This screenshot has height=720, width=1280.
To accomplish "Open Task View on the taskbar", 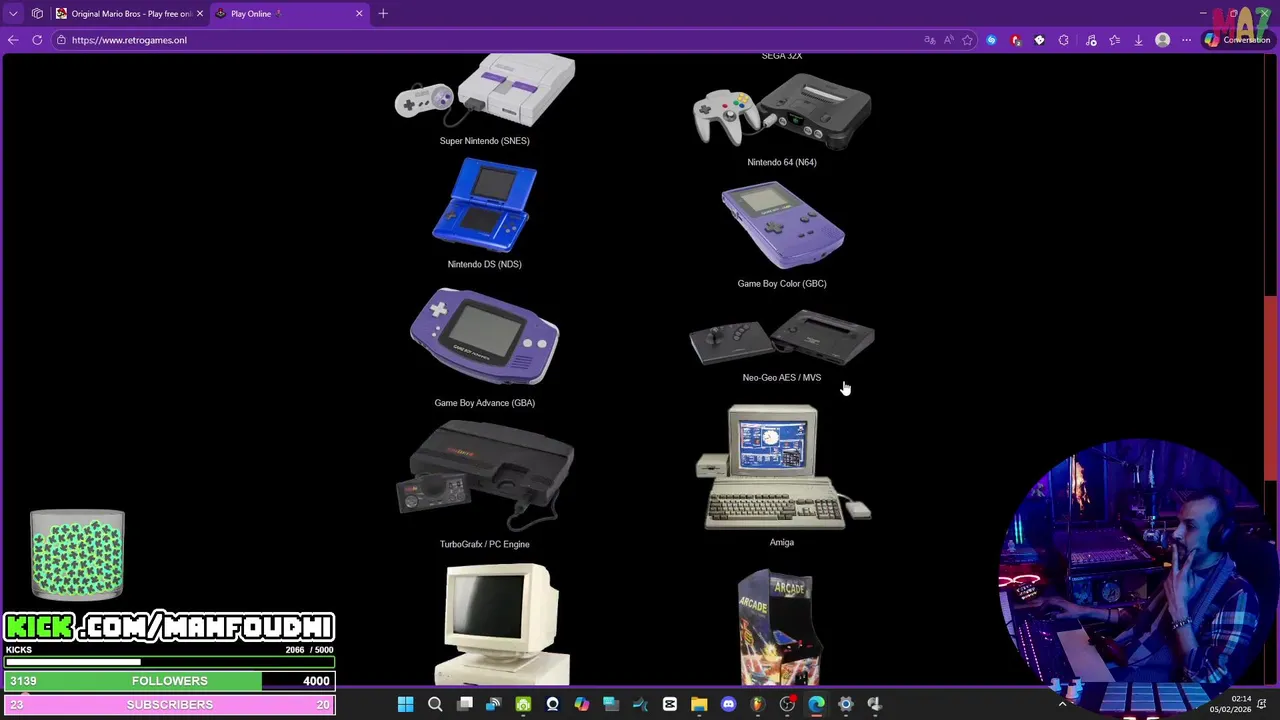I will tap(465, 705).
